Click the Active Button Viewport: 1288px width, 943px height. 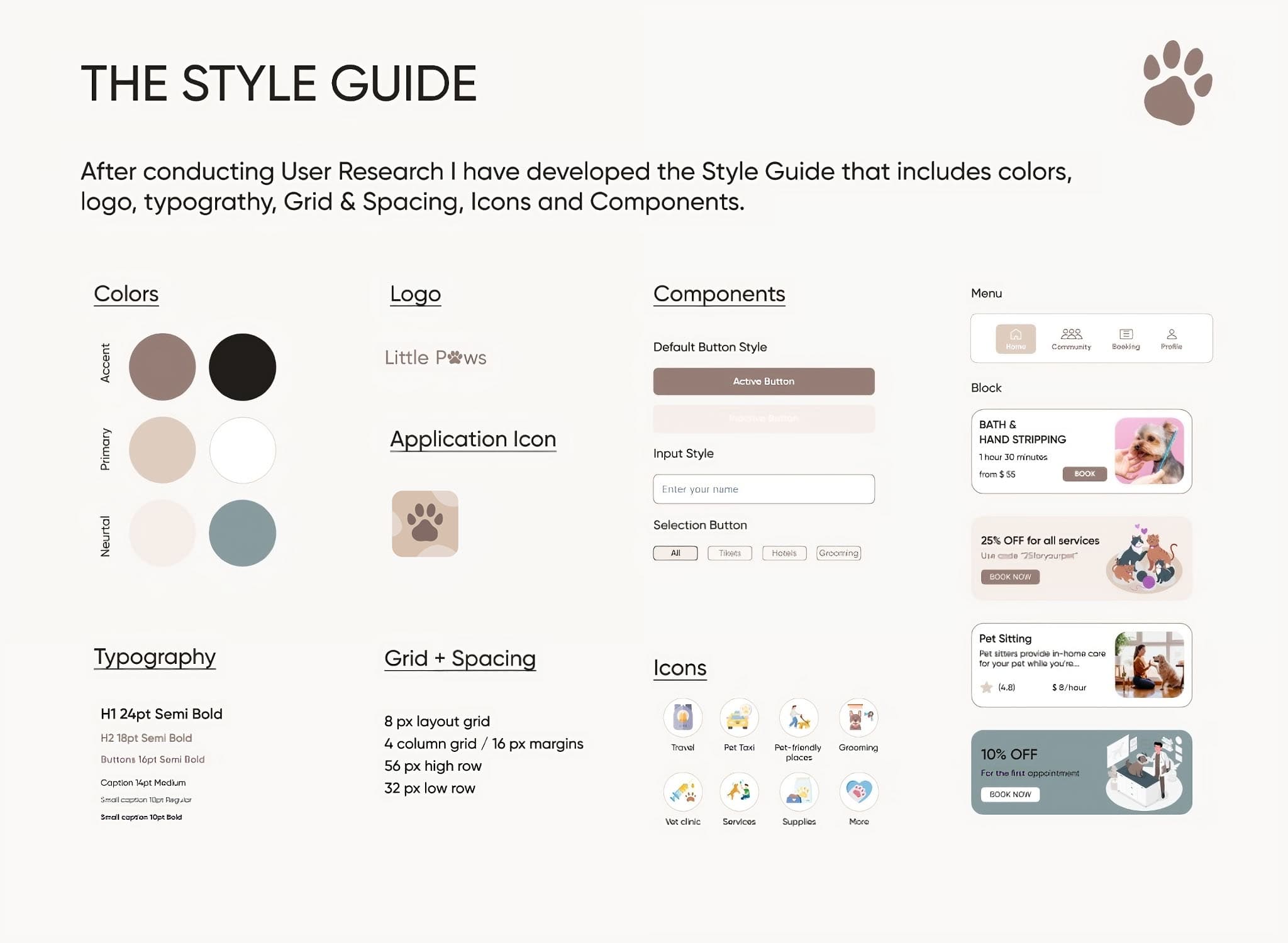pos(763,381)
